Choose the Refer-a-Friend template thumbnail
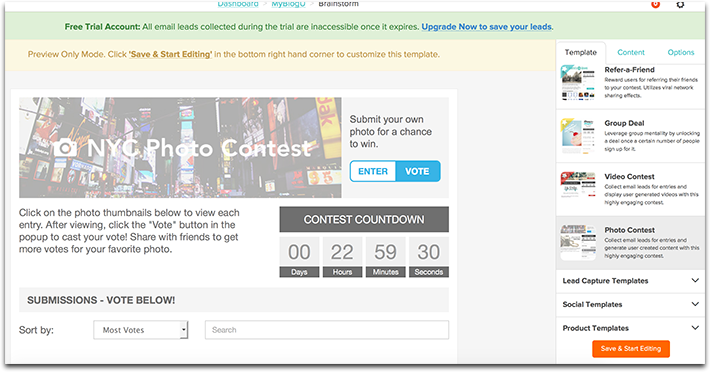 tap(578, 82)
